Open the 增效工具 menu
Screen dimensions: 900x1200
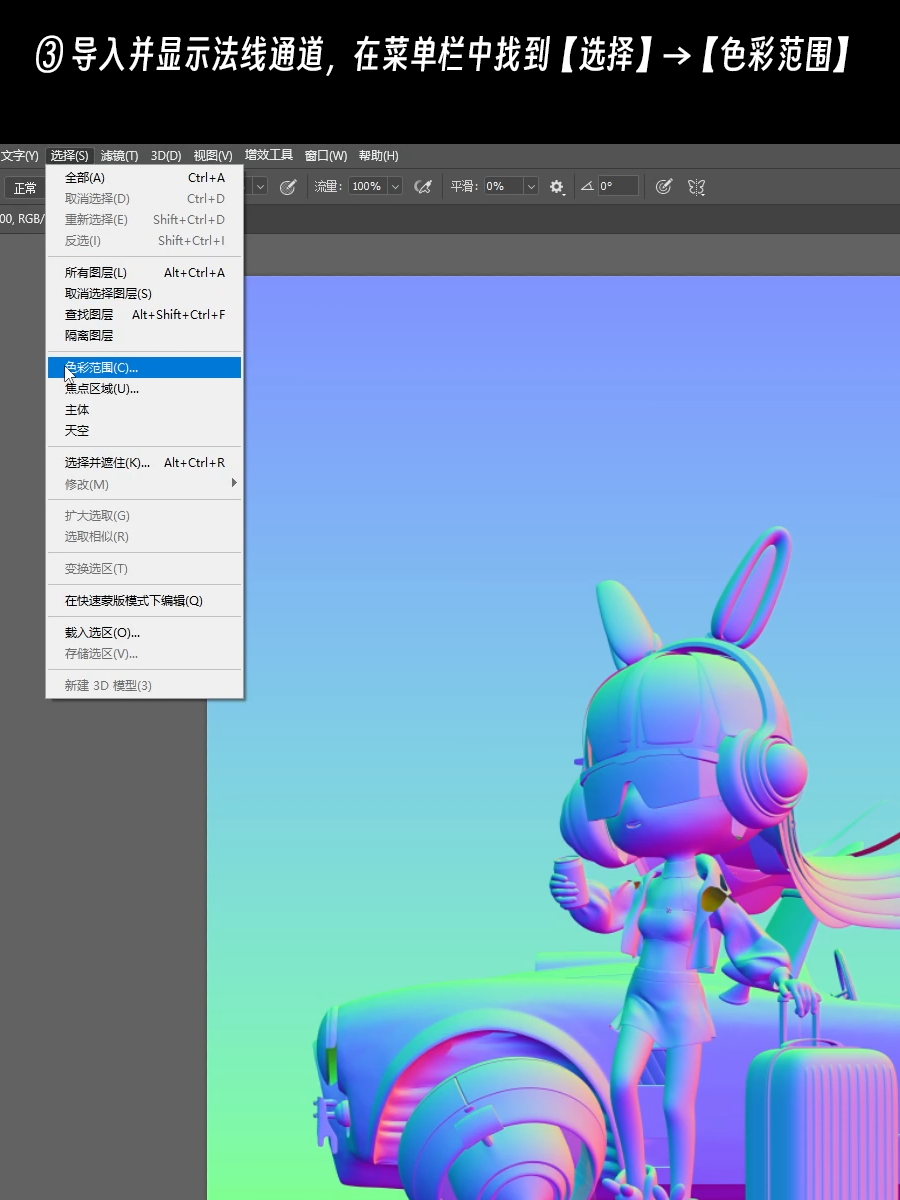coord(269,156)
